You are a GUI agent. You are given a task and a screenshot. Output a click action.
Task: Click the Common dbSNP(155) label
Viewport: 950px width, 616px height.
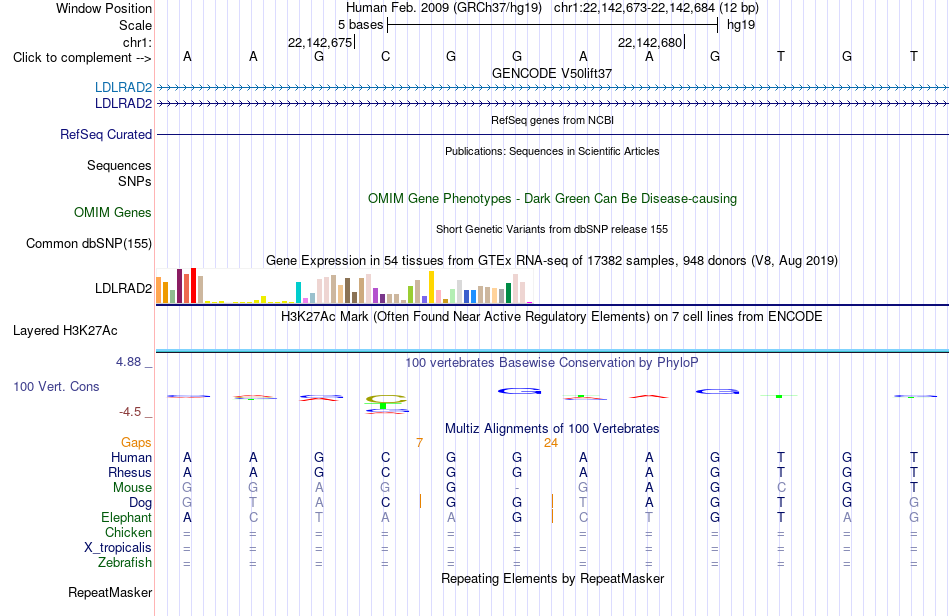click(x=88, y=243)
